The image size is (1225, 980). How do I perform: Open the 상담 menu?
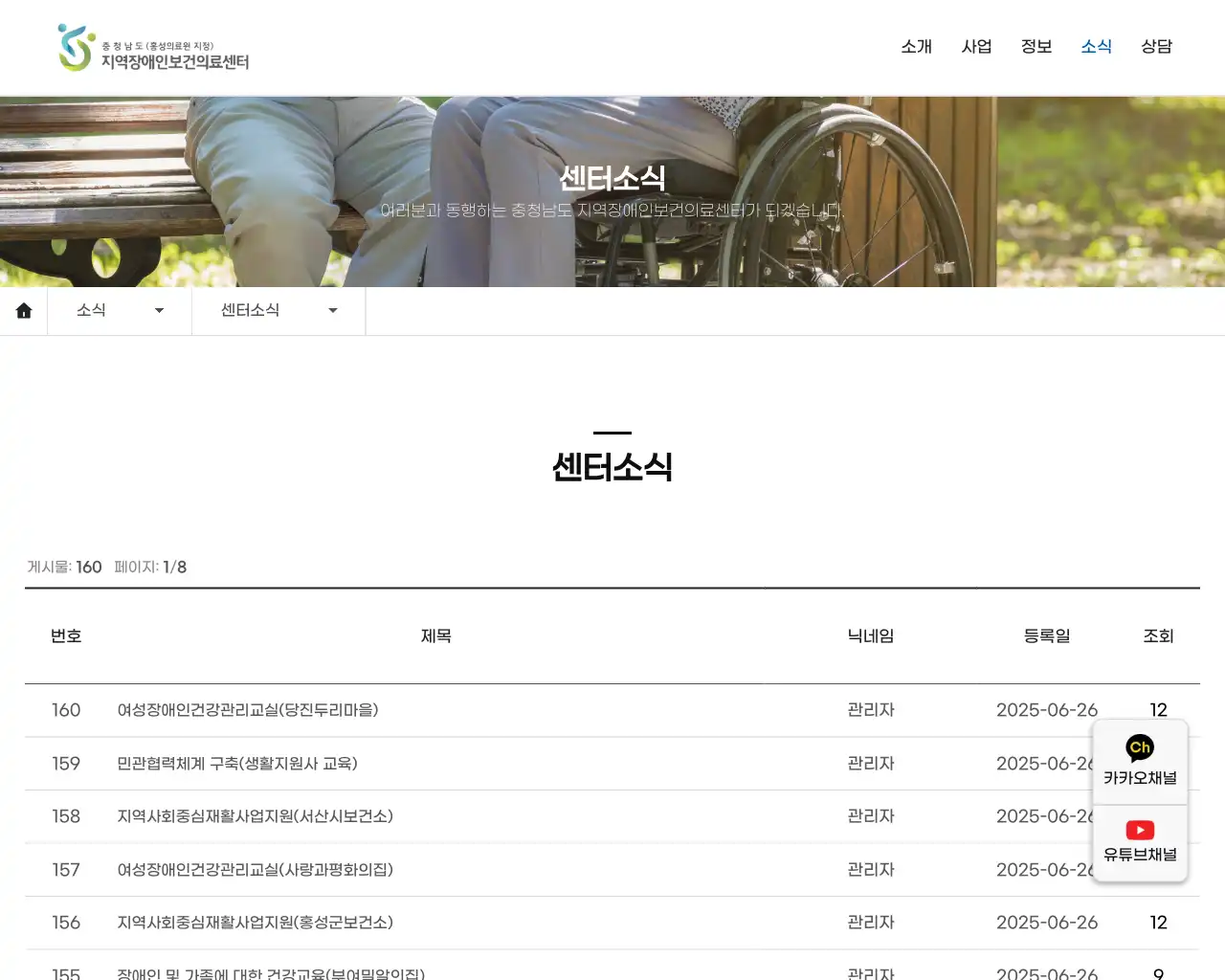tap(1156, 46)
